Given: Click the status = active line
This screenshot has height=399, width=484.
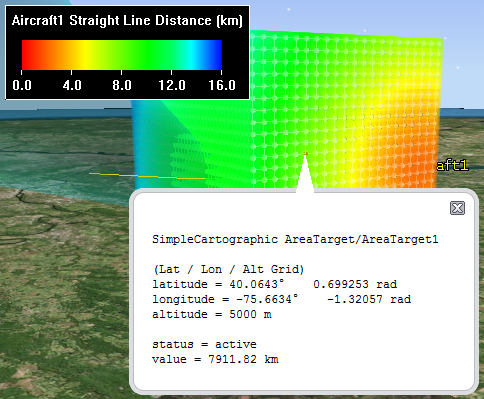Looking at the screenshot, I should 204,344.
